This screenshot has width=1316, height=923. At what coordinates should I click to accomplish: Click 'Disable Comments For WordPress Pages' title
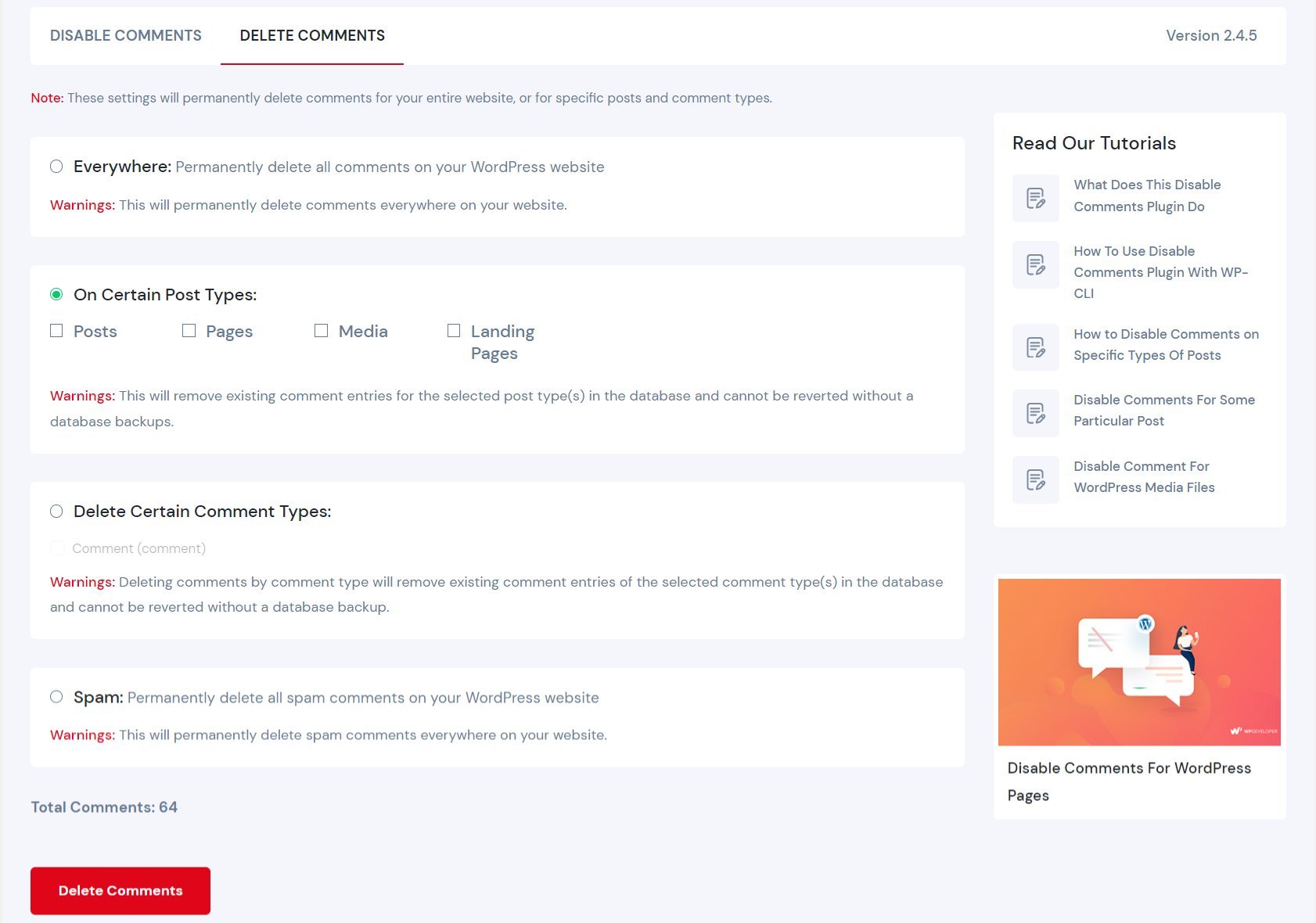click(1129, 781)
